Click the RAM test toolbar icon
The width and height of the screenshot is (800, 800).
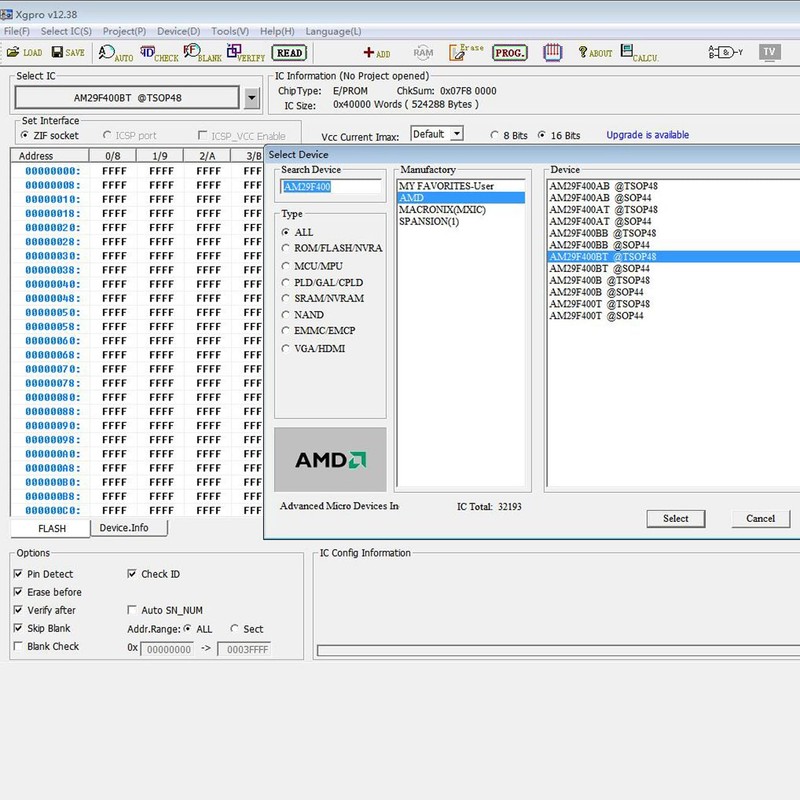[x=423, y=53]
